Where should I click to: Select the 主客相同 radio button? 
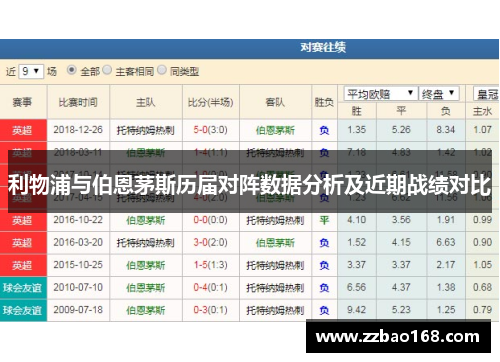107,70
